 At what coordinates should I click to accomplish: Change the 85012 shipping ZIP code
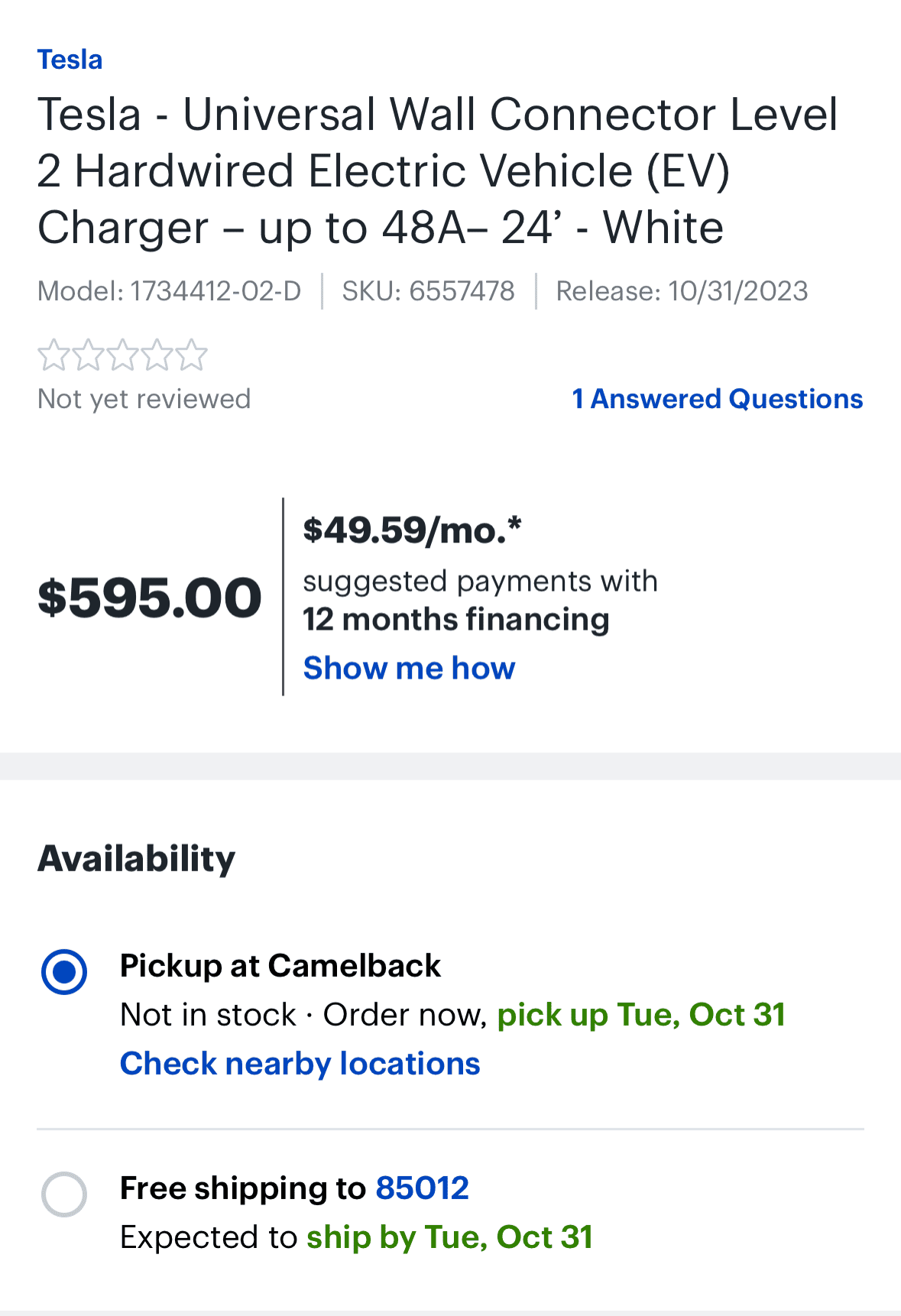[422, 1188]
